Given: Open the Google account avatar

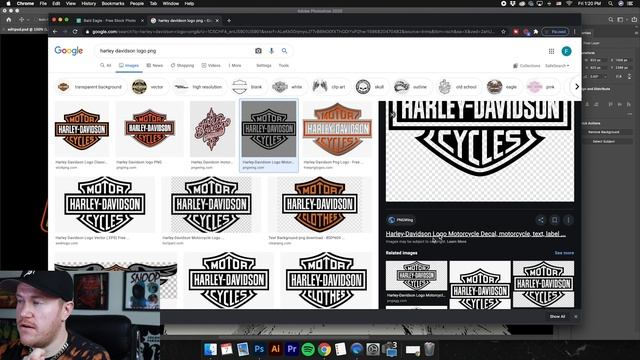Looking at the screenshot, I should click(566, 51).
